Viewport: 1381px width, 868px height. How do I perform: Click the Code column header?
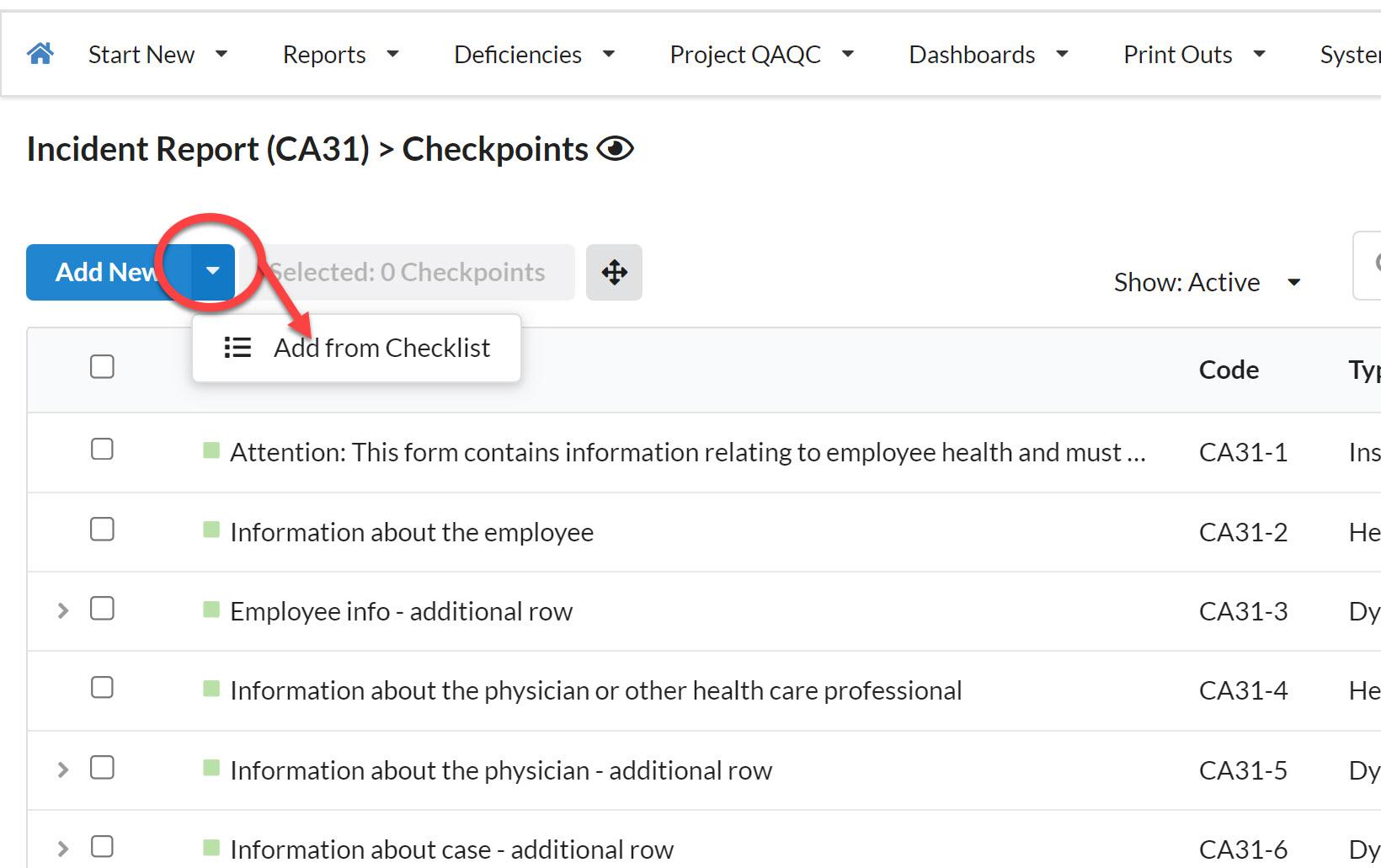[x=1229, y=370]
